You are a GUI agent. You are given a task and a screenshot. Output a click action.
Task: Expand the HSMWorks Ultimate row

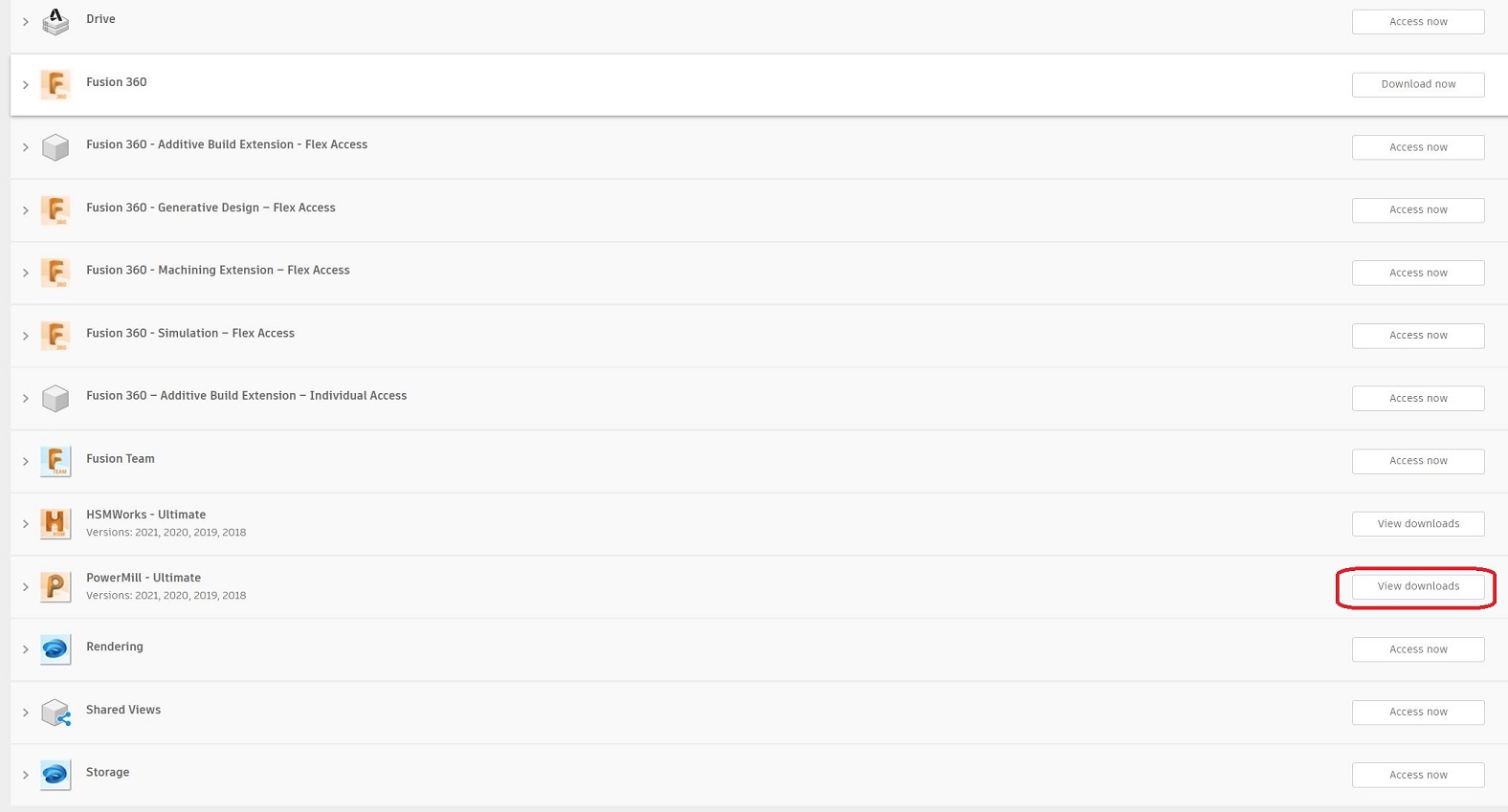[26, 524]
